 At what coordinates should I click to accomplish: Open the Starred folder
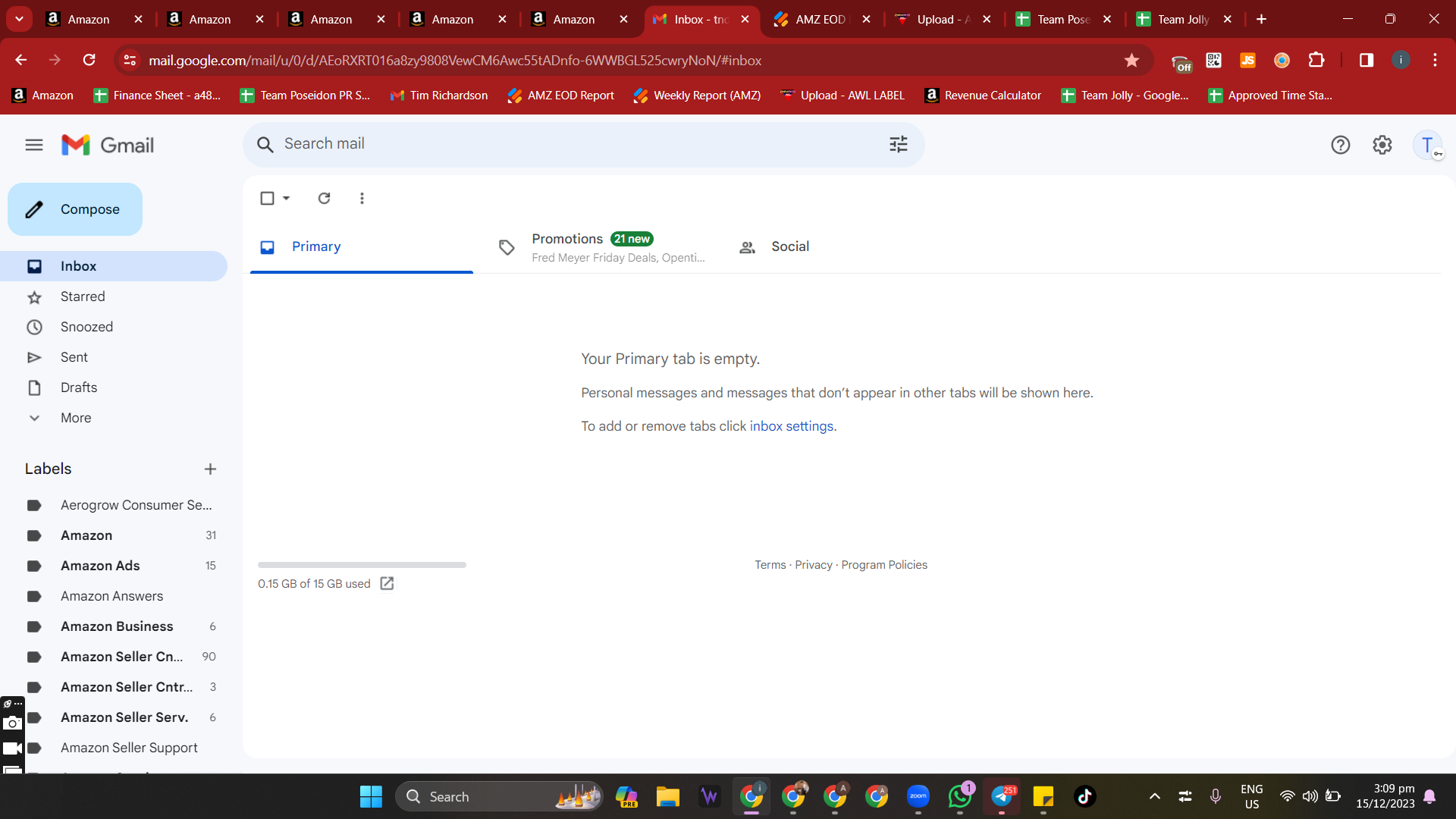pyautogui.click(x=114, y=297)
